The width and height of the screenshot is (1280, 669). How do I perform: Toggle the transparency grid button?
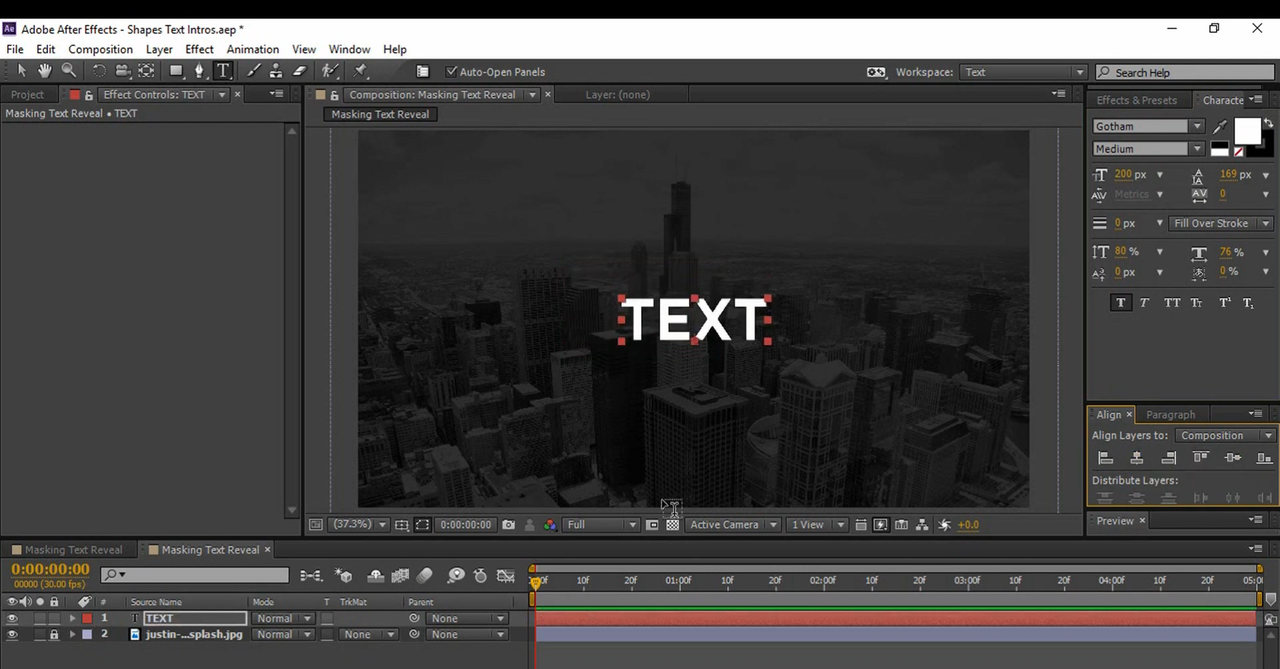(673, 524)
